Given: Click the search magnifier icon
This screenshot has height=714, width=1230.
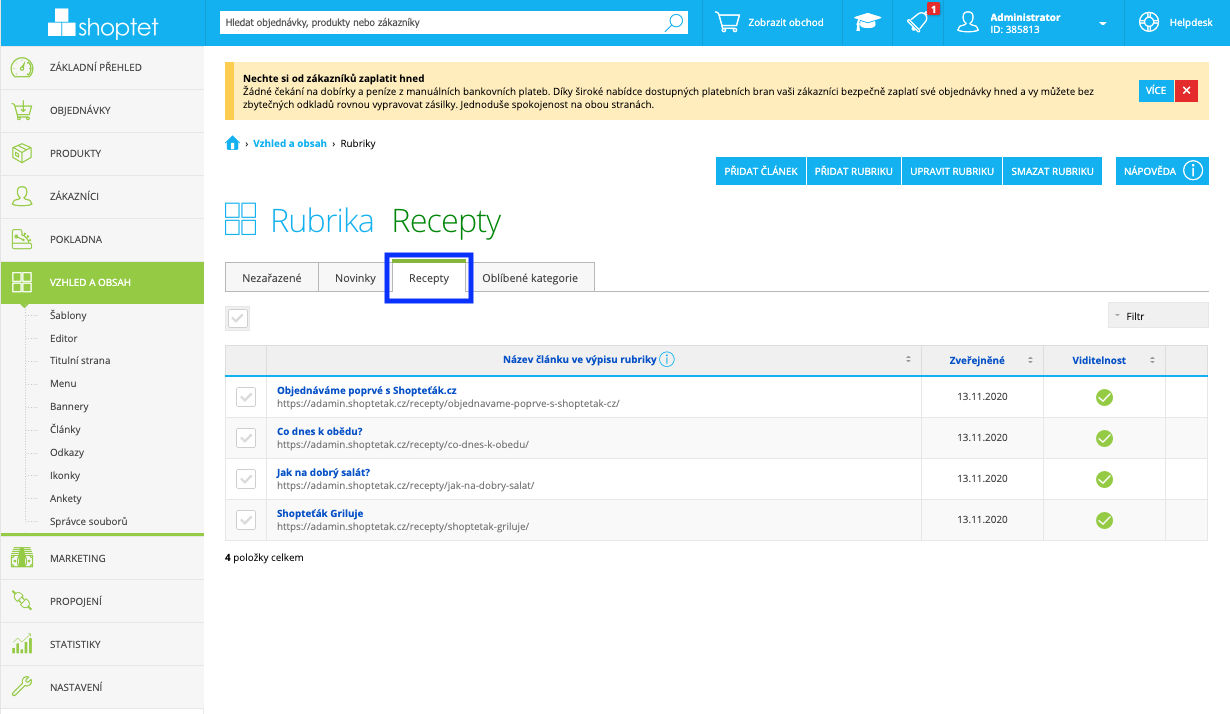Looking at the screenshot, I should 675,22.
